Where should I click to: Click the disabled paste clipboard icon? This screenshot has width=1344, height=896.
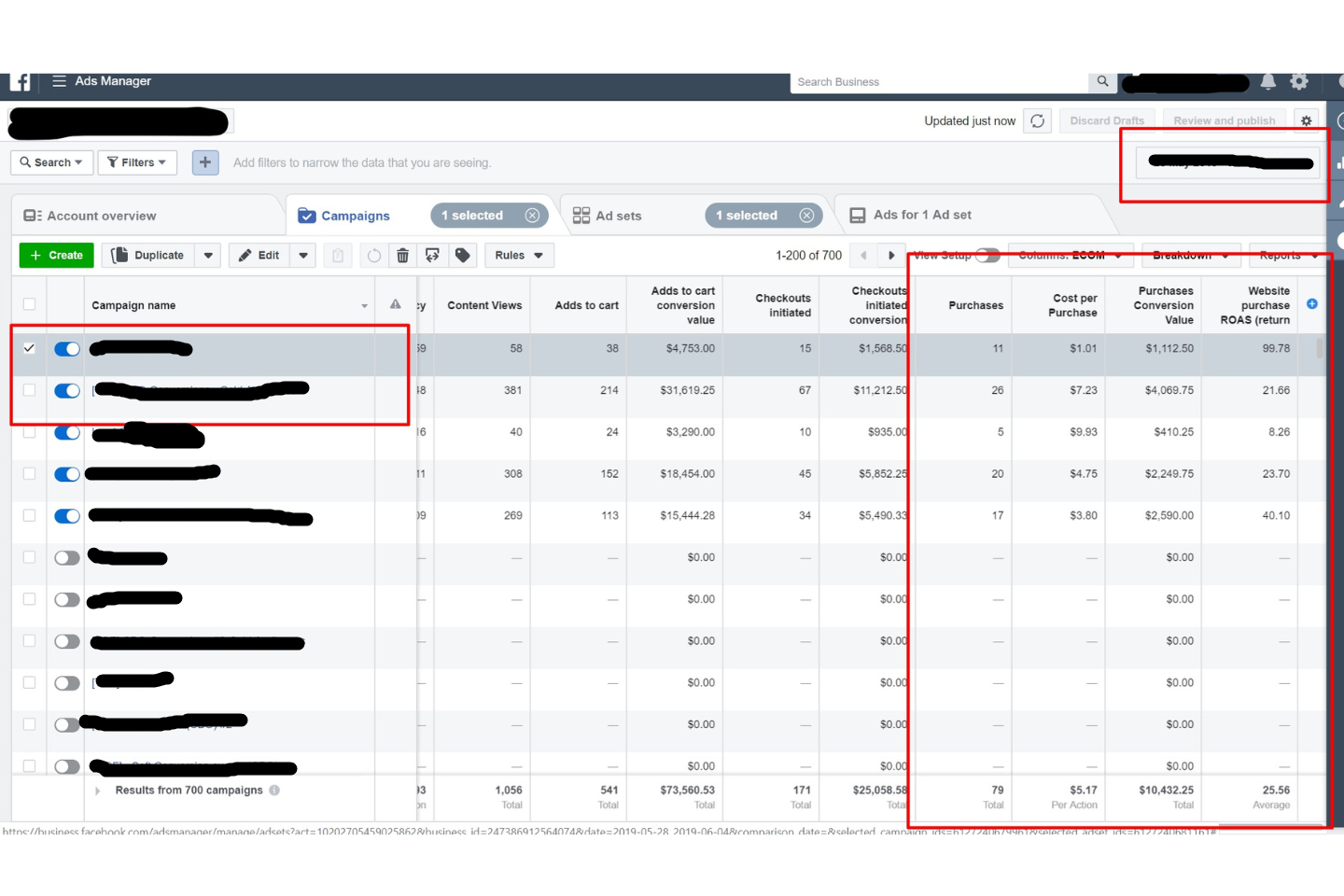pyautogui.click(x=338, y=255)
